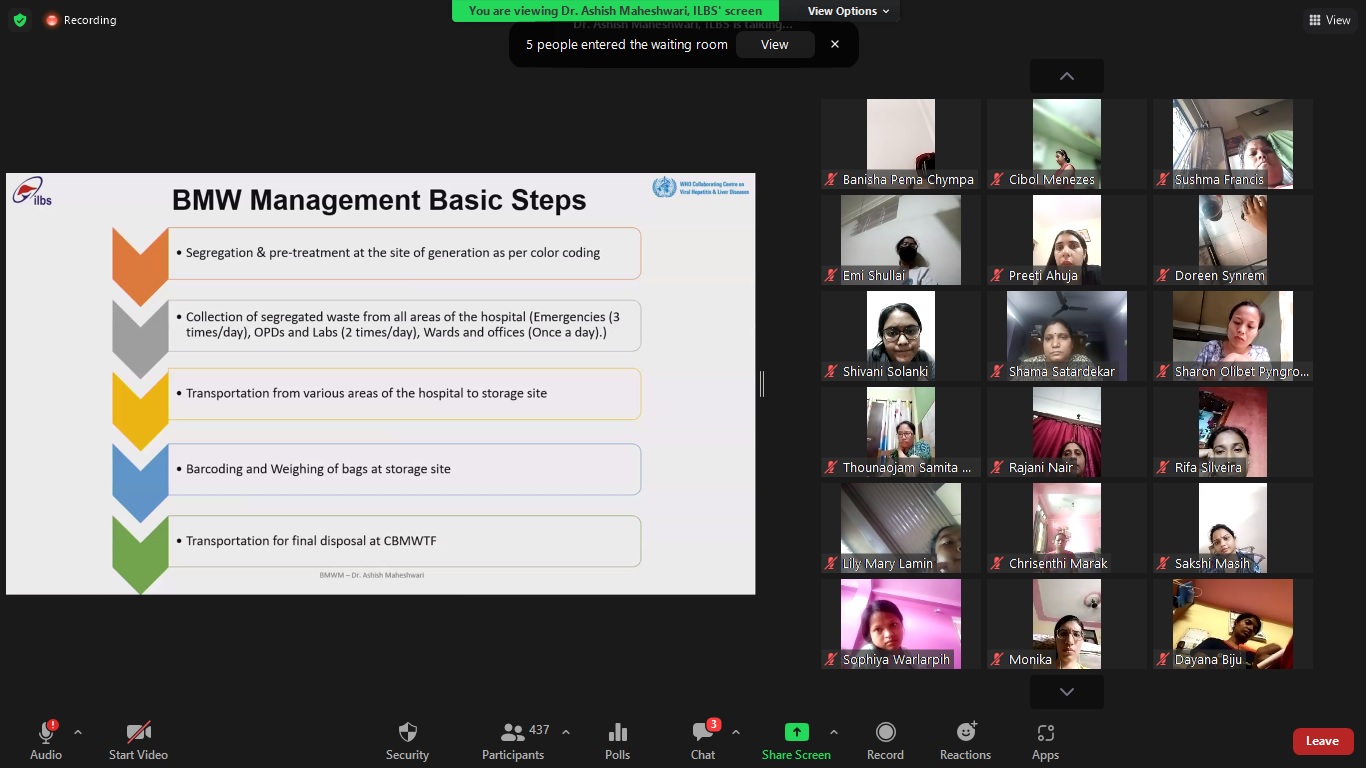Select Sharon Olibet Pyngrope video tile
1368x768 pixels.
[x=1233, y=336]
